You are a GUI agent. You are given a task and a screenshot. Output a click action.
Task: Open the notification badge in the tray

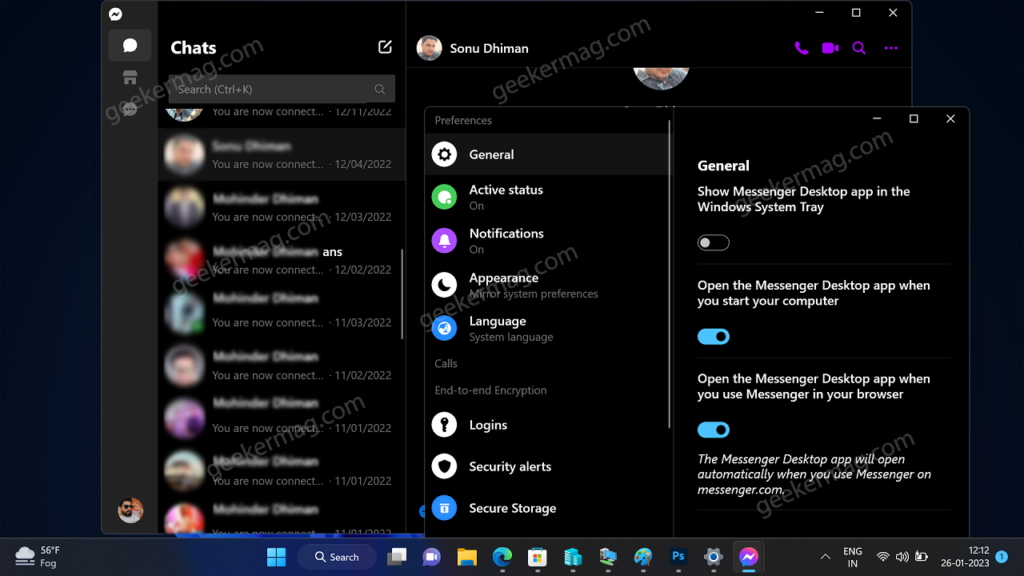coord(1002,557)
